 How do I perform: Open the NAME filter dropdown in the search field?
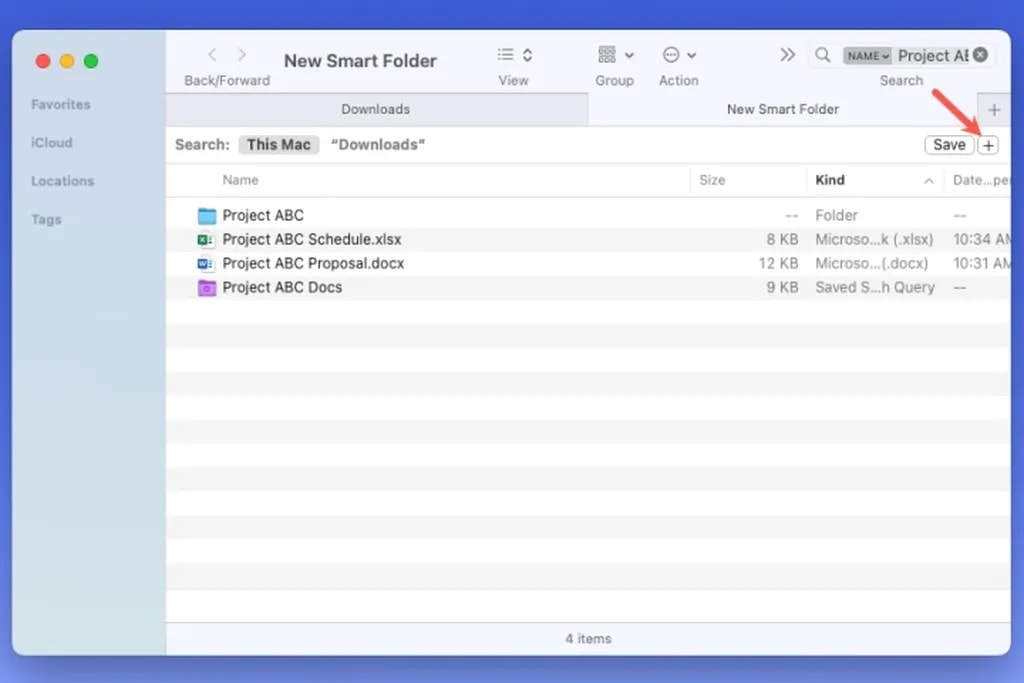(x=866, y=55)
